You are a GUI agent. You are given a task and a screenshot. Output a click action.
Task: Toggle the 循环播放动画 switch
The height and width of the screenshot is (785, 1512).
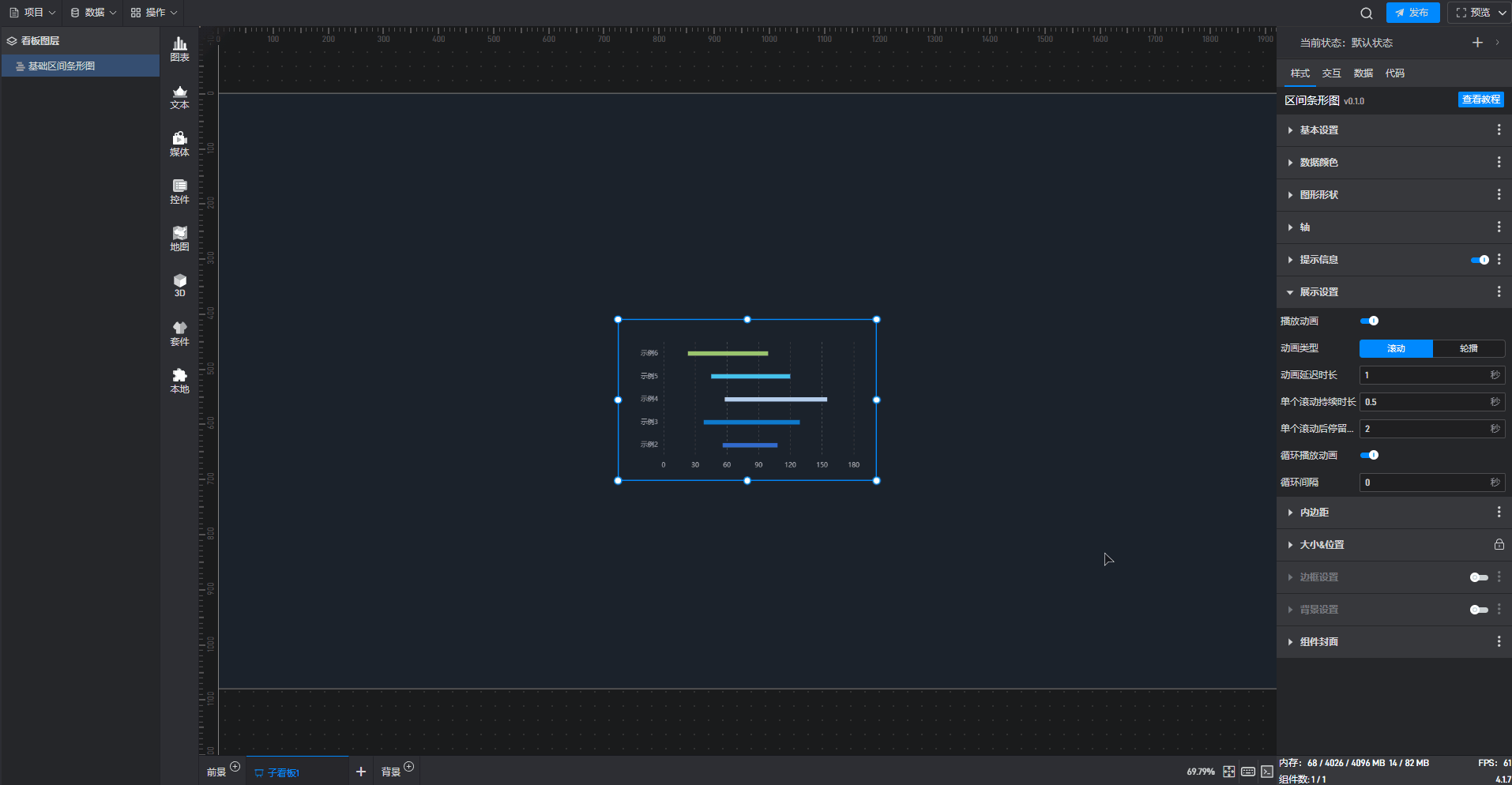tap(1369, 455)
